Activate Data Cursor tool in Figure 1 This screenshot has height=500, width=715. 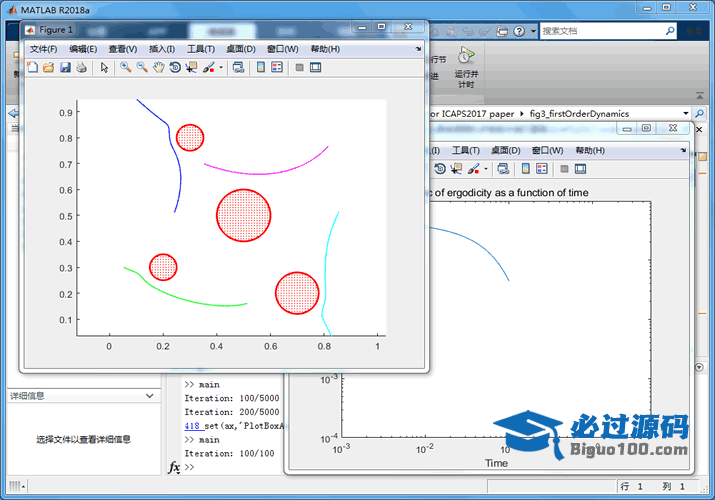click(191, 67)
